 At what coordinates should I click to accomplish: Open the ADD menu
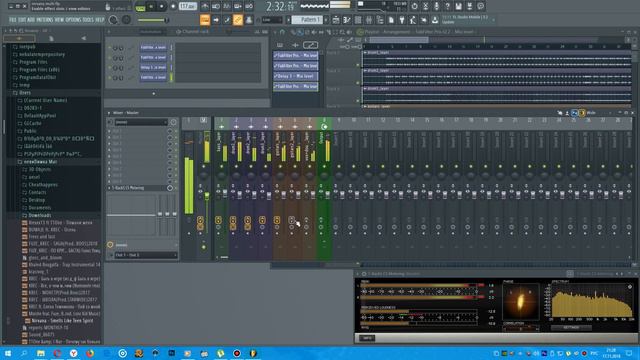31,20
